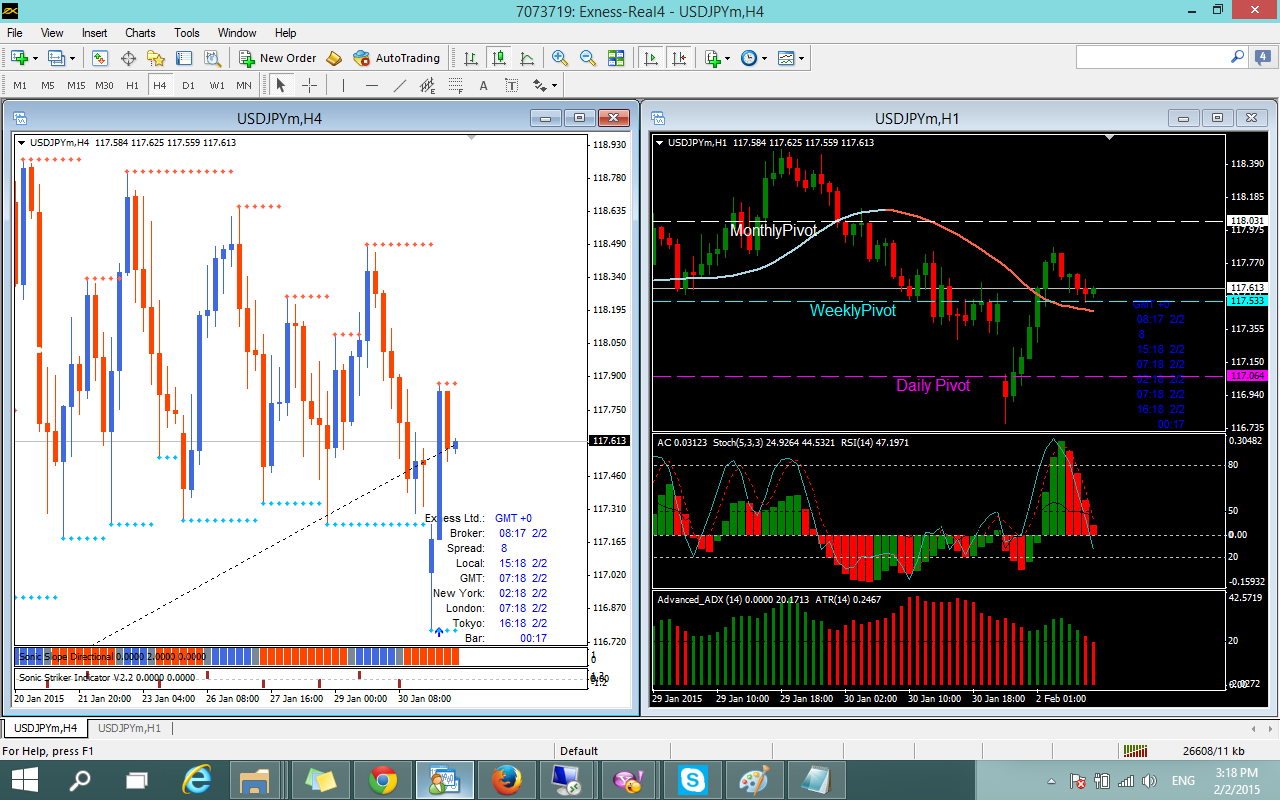Viewport: 1280px width, 800px height.
Task: Click the Default profile status bar entry
Action: tap(579, 751)
